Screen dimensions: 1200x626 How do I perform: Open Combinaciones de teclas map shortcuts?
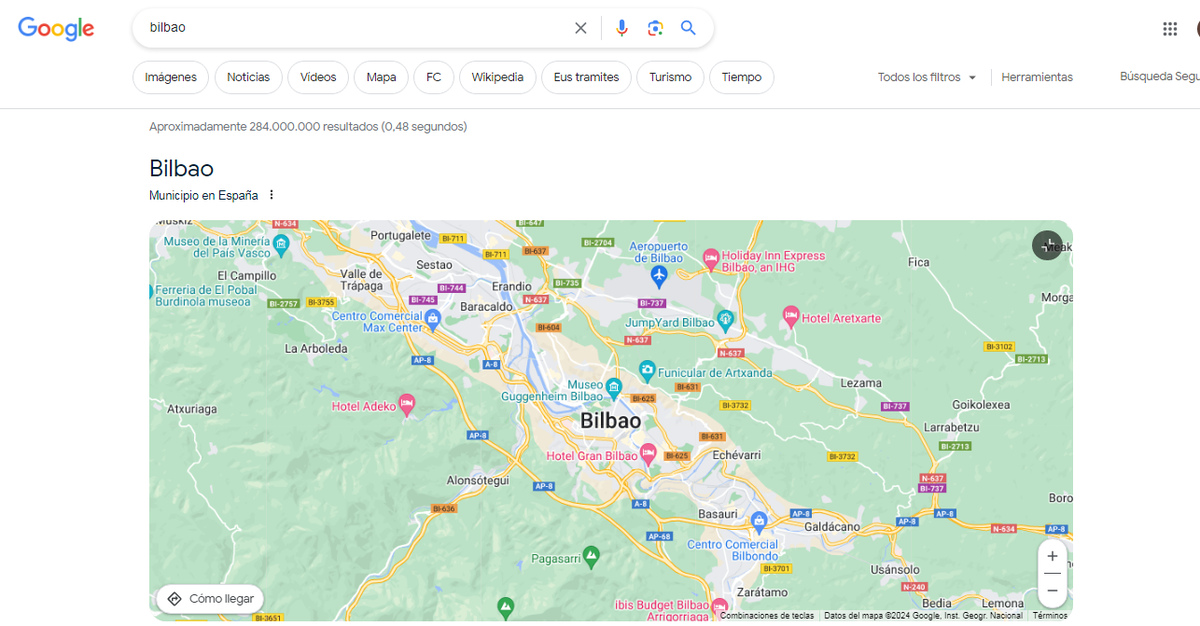pos(767,616)
